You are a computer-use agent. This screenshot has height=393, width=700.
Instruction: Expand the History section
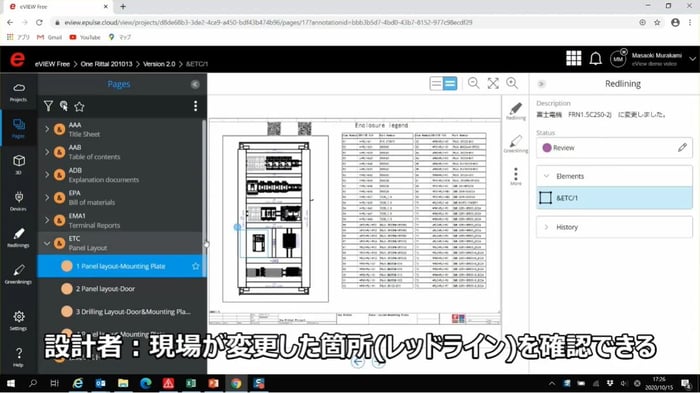coord(546,227)
